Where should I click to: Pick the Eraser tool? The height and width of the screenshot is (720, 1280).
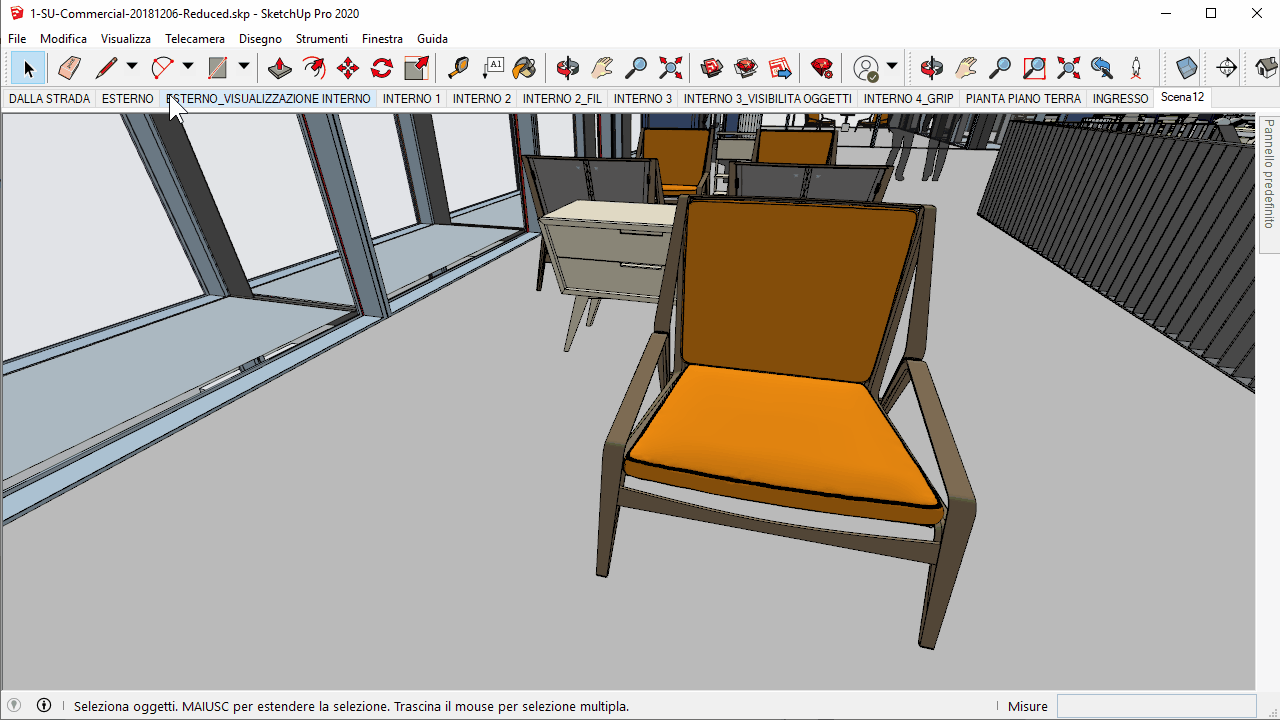tap(69, 68)
